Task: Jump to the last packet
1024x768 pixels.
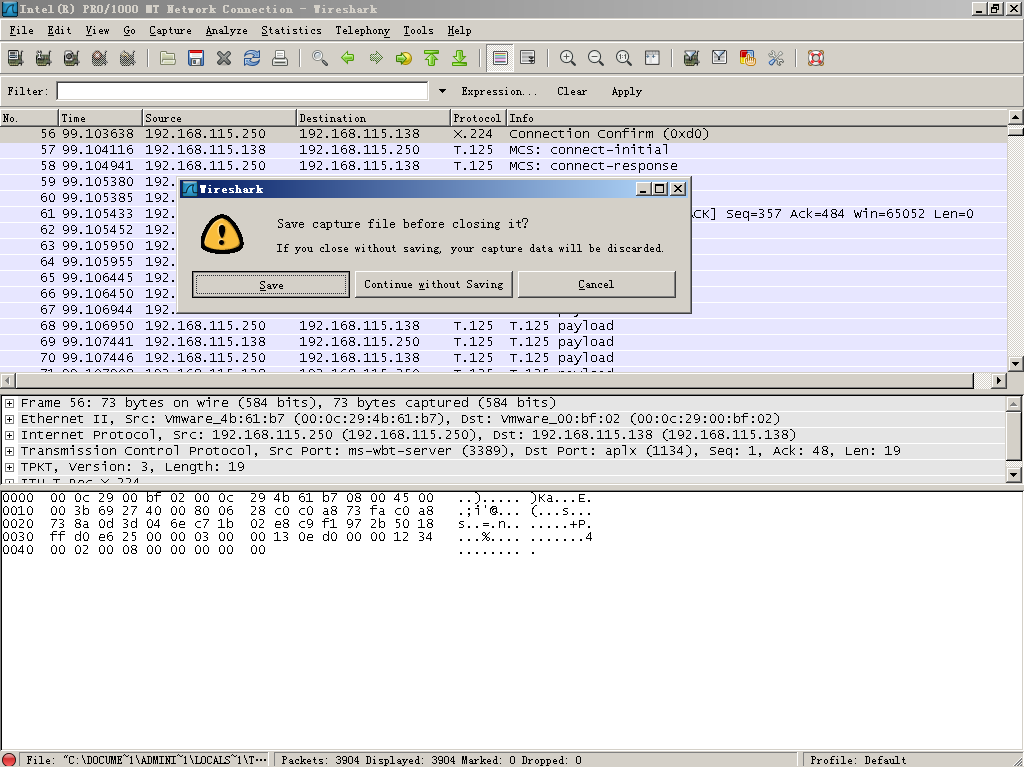Action: [x=460, y=58]
